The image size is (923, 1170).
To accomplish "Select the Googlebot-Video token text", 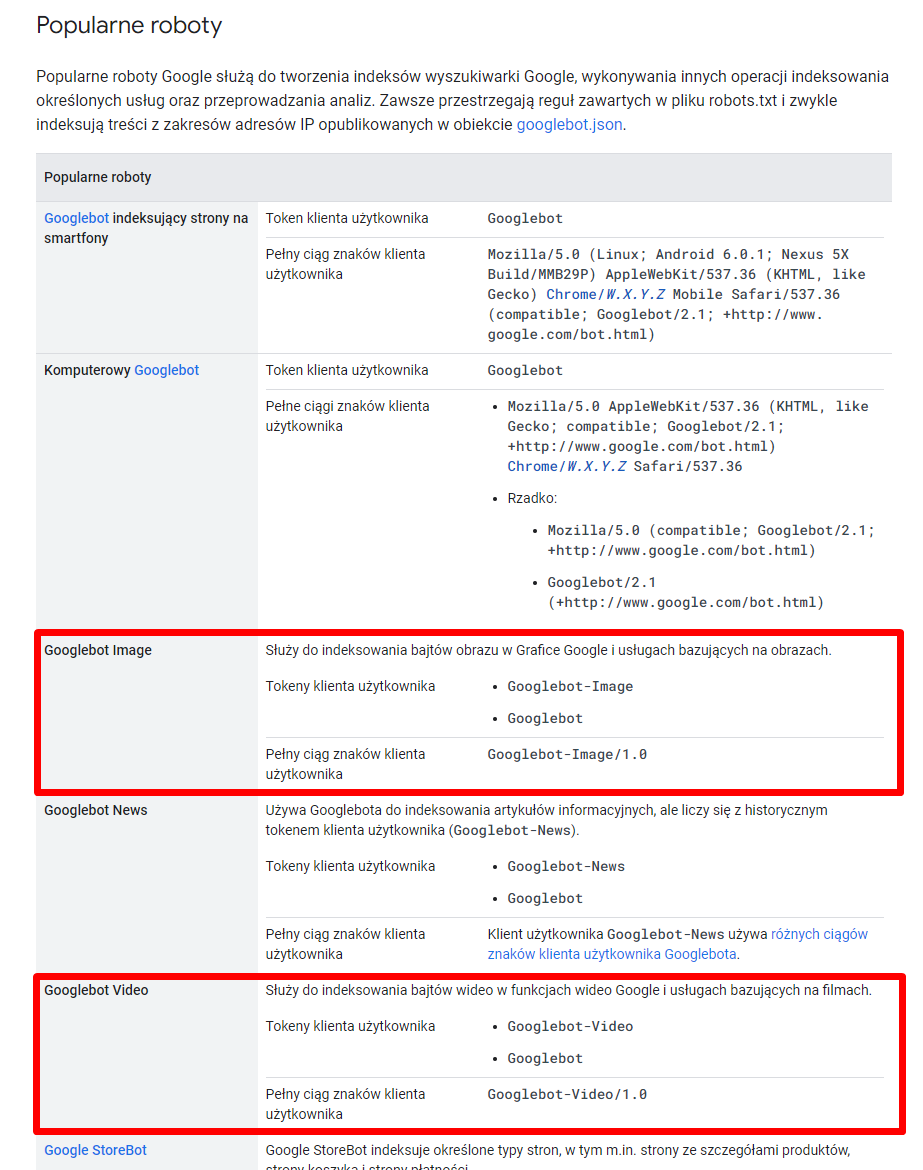I will click(x=570, y=1026).
